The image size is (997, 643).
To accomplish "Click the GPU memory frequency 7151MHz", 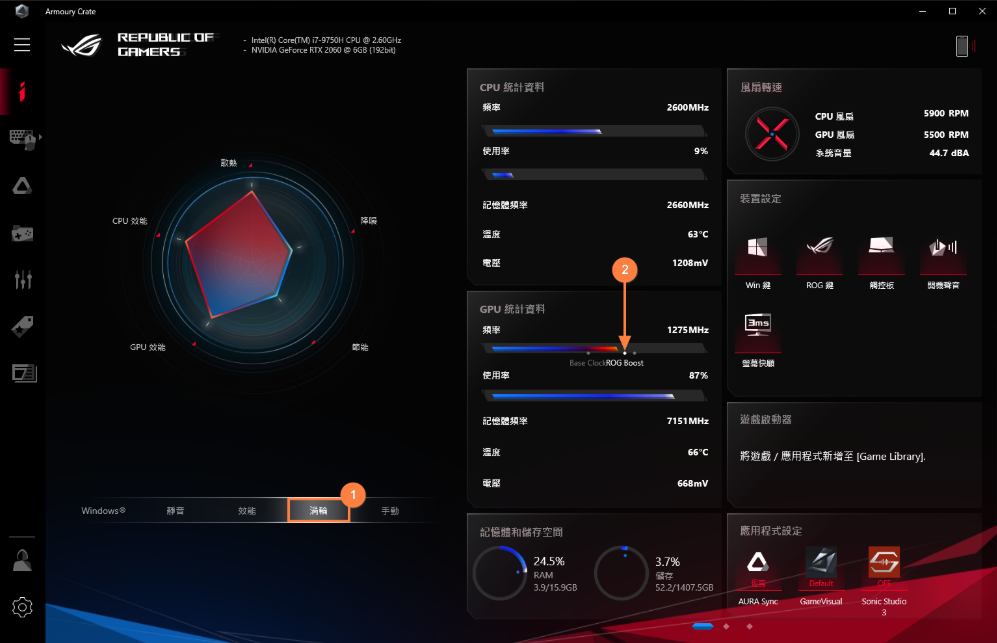I will pyautogui.click(x=687, y=420).
